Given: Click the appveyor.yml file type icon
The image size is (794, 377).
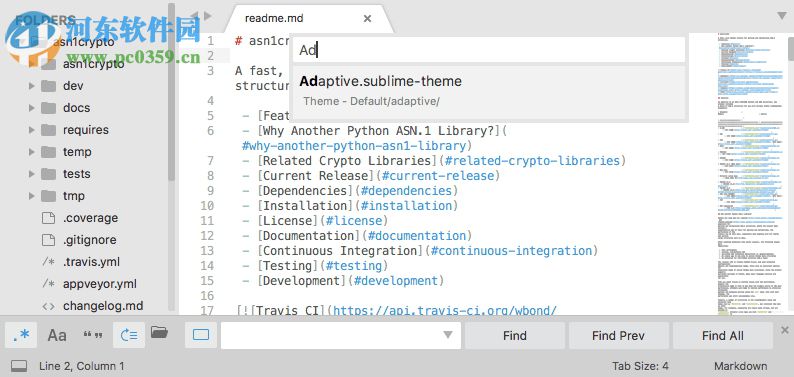Looking at the screenshot, I should point(48,284).
